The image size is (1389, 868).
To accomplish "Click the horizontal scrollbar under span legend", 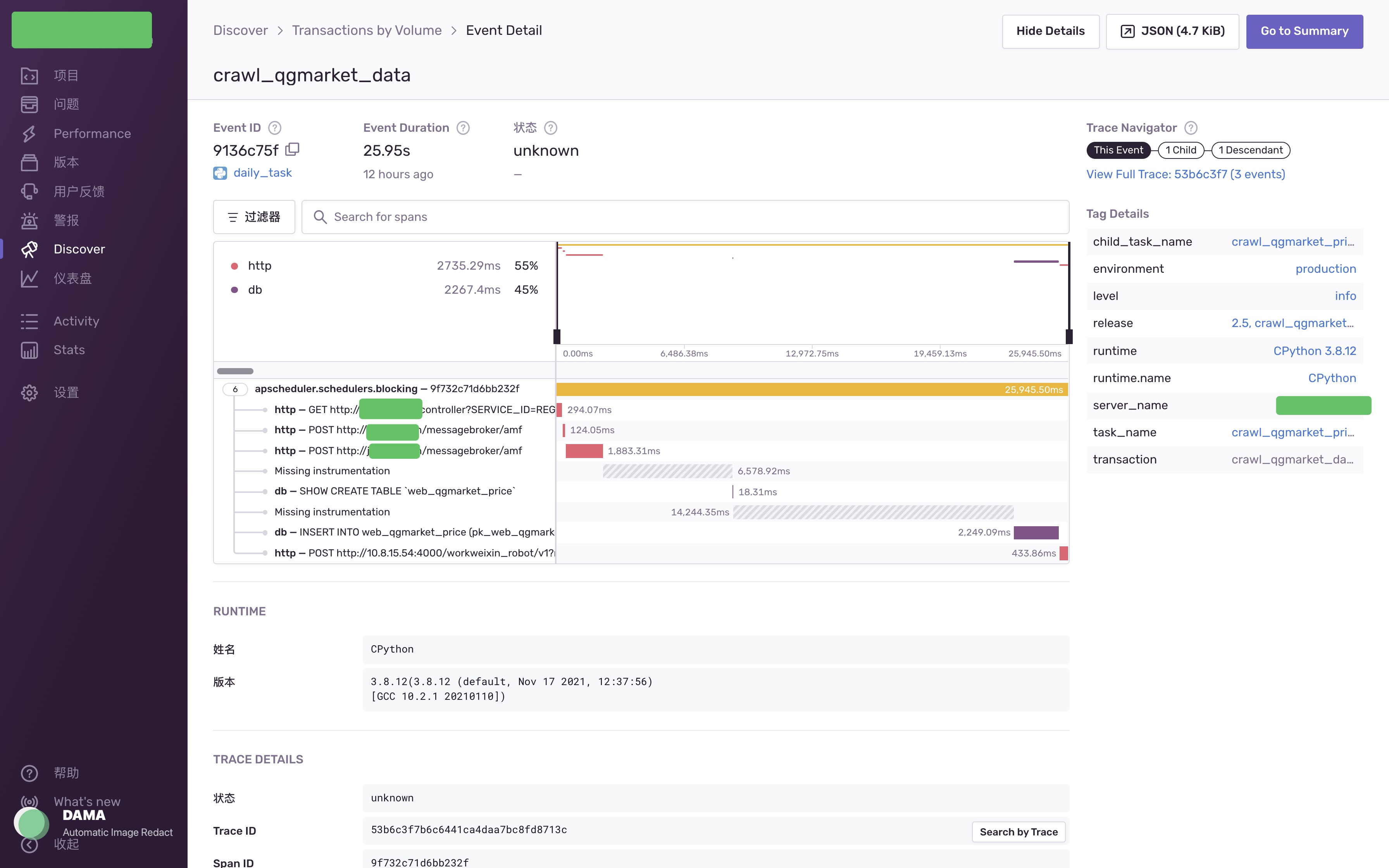I will (x=235, y=371).
